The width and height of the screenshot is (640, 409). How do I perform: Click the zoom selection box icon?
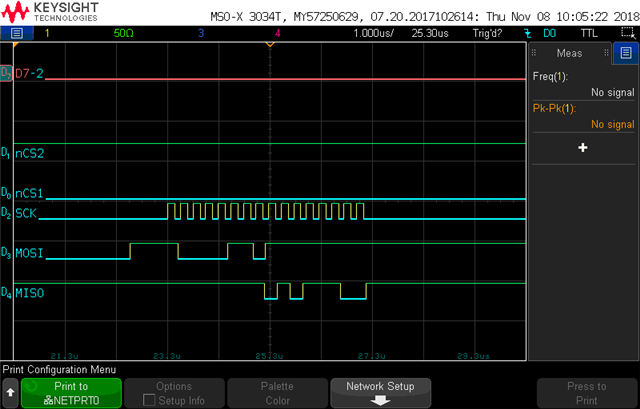[x=627, y=33]
